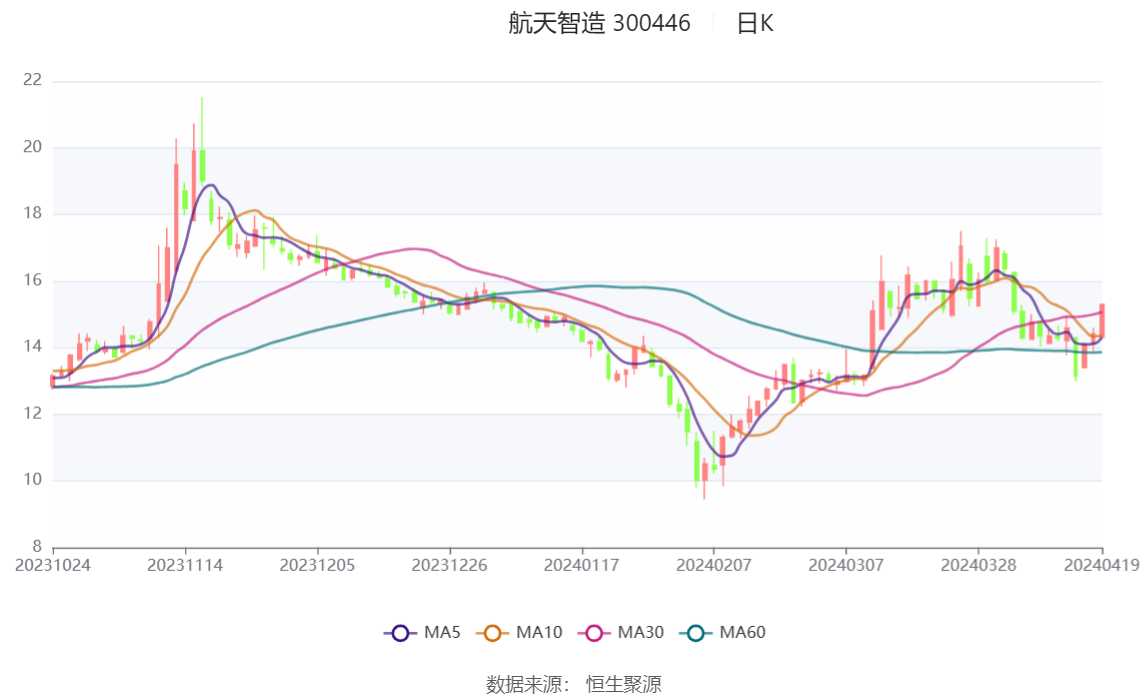This screenshot has width=1148, height=699.
Task: Toggle the MA60 teal legend circle
Action: (696, 633)
